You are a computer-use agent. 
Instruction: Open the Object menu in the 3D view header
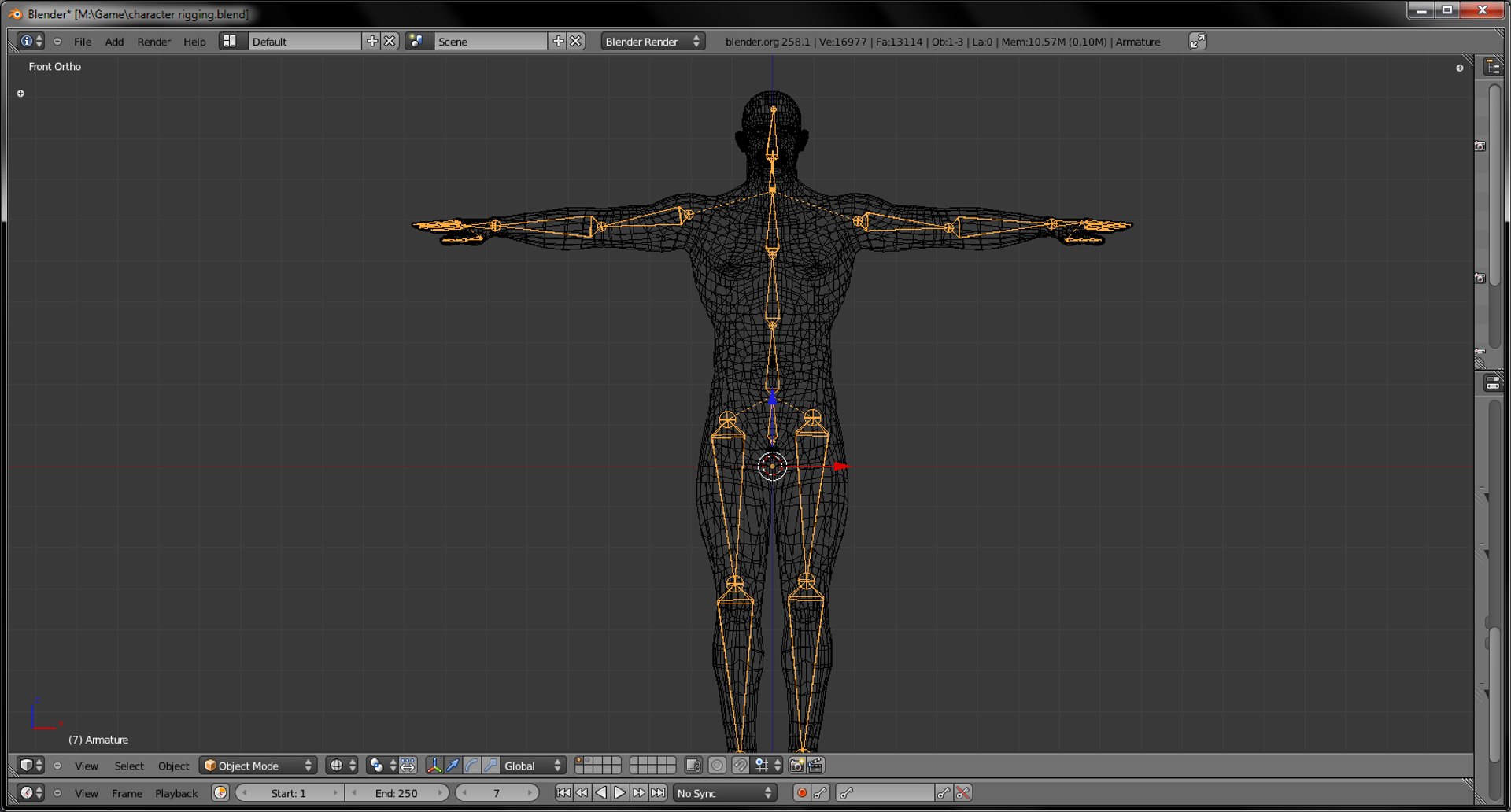[174, 766]
